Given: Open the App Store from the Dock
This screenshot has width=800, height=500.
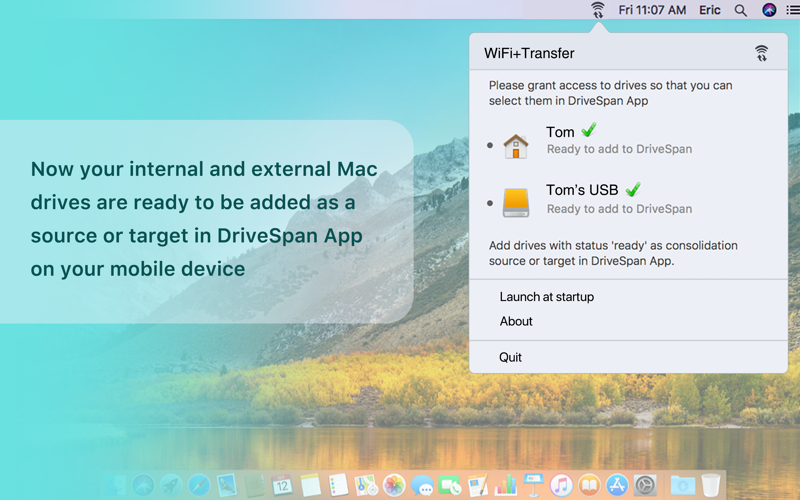Looking at the screenshot, I should 617,484.
